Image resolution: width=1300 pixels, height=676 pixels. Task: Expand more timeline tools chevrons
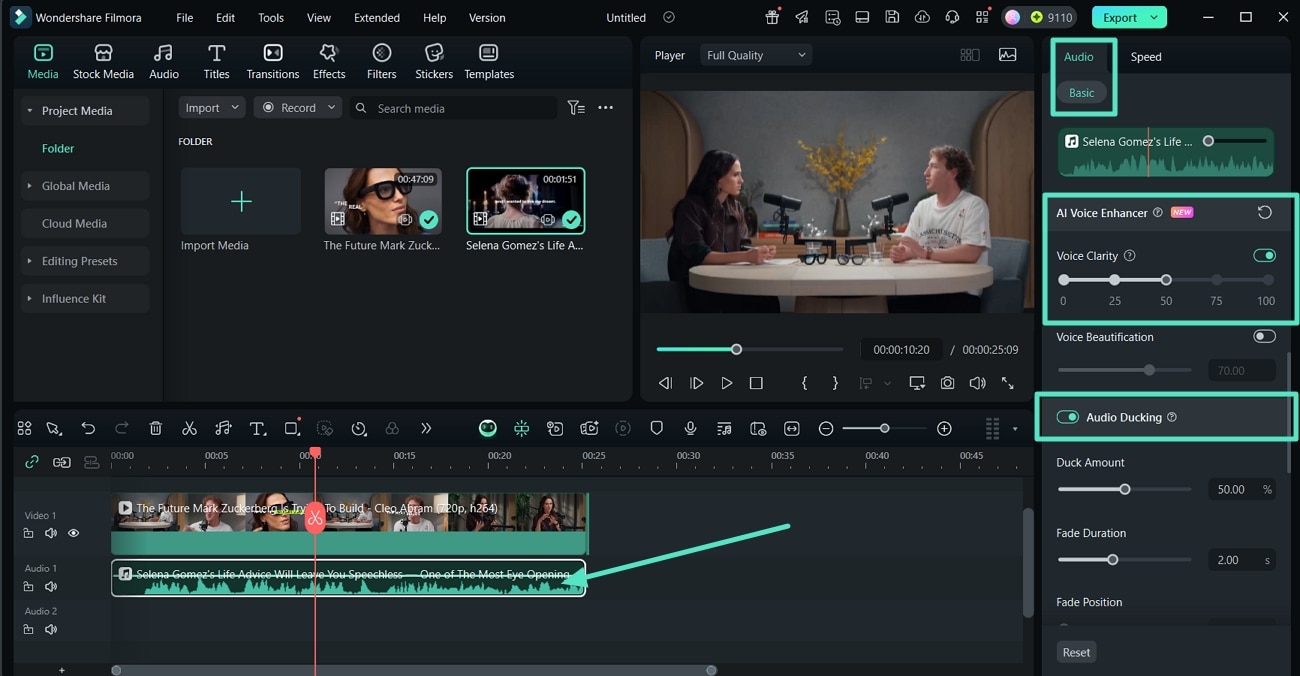(426, 428)
